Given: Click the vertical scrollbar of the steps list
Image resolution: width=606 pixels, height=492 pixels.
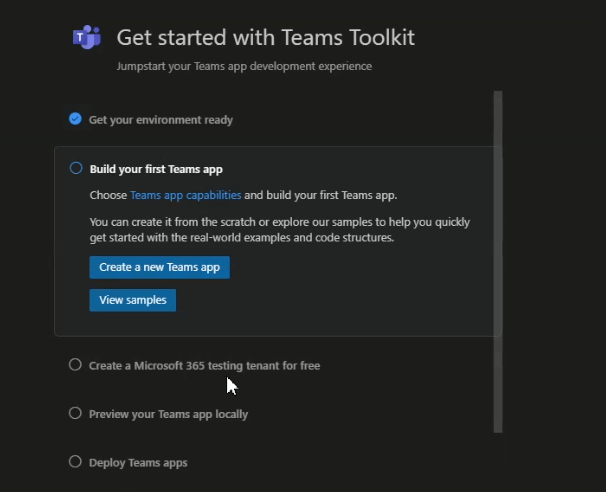Looking at the screenshot, I should click(x=498, y=262).
